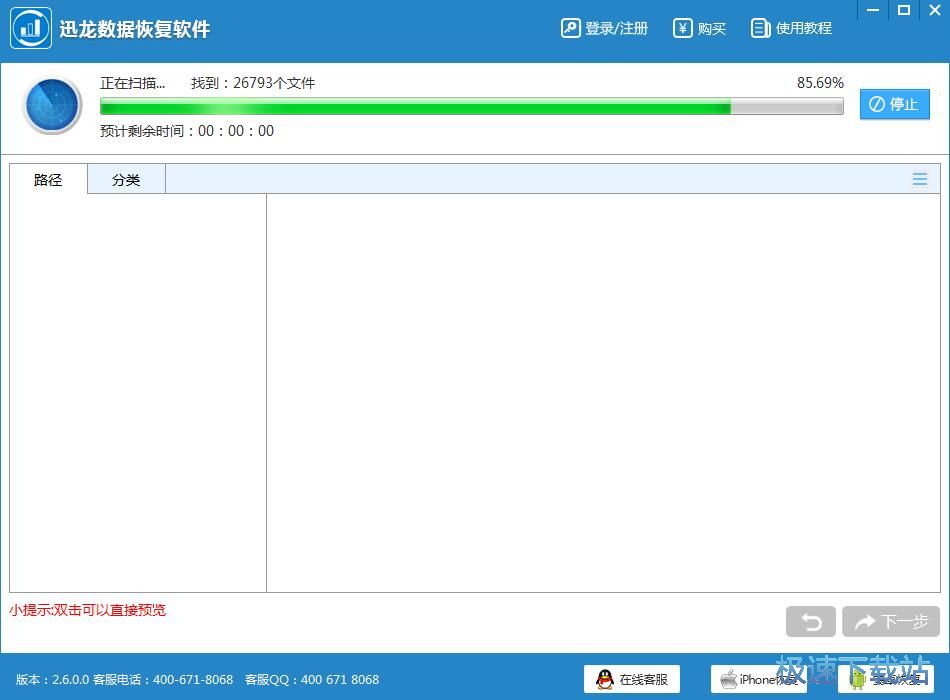Click the 小提示 double-click preview hint
Viewport: 950px width, 700px height.
87,610
